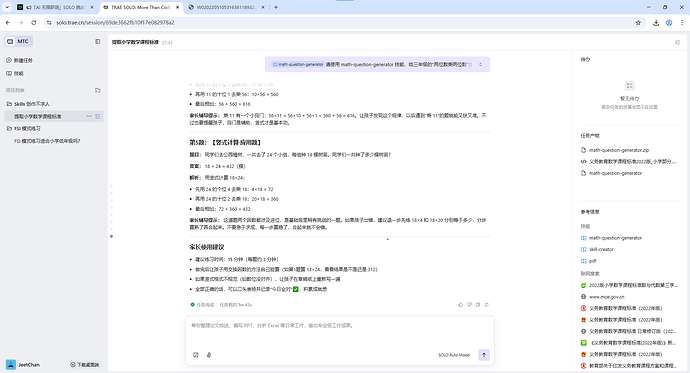Open the JeetChan user profile

(23, 365)
